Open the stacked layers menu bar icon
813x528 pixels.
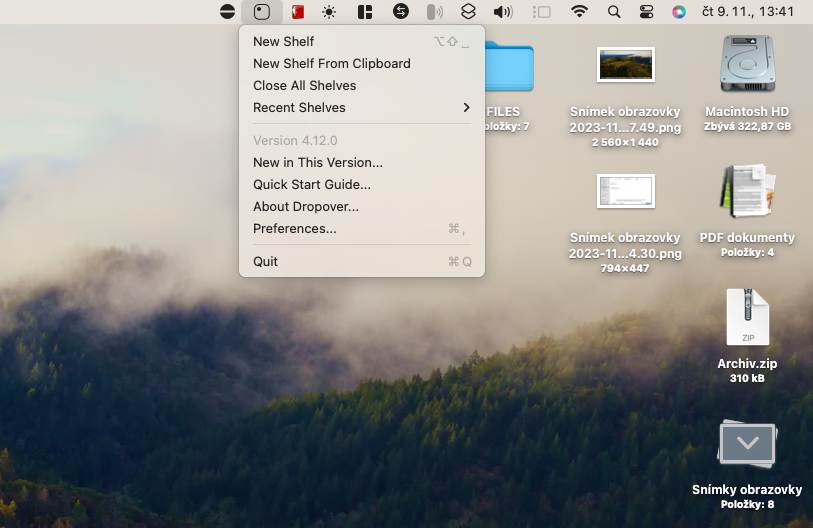pos(468,11)
